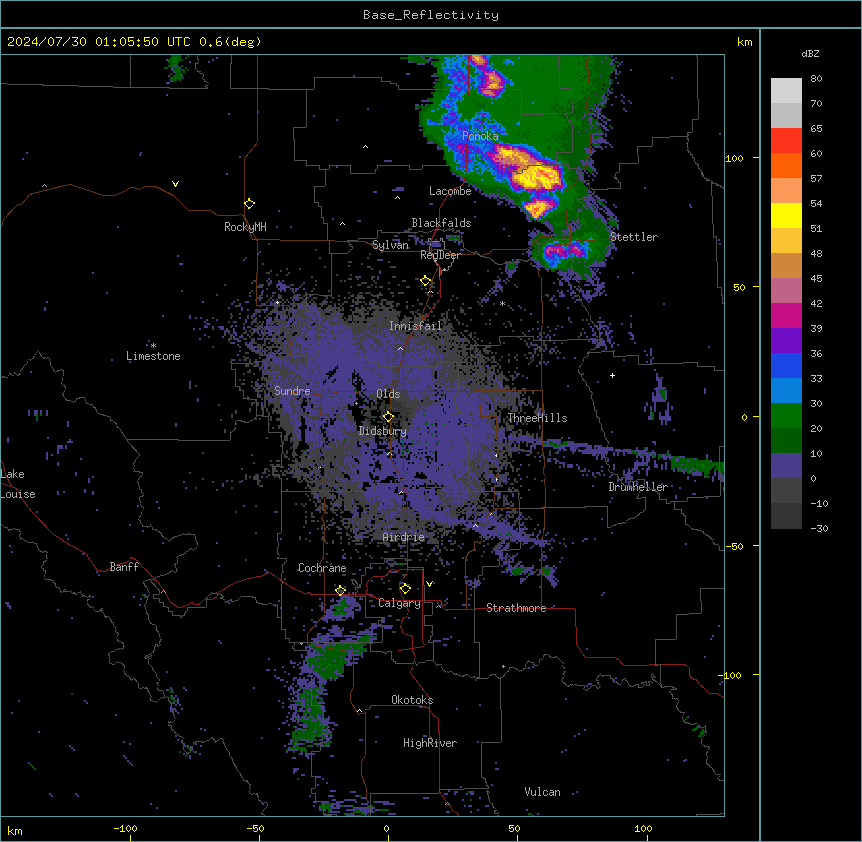This screenshot has height=842, width=862.
Task: Click the km unit label beside the timestamp bar
Action: coord(744,42)
